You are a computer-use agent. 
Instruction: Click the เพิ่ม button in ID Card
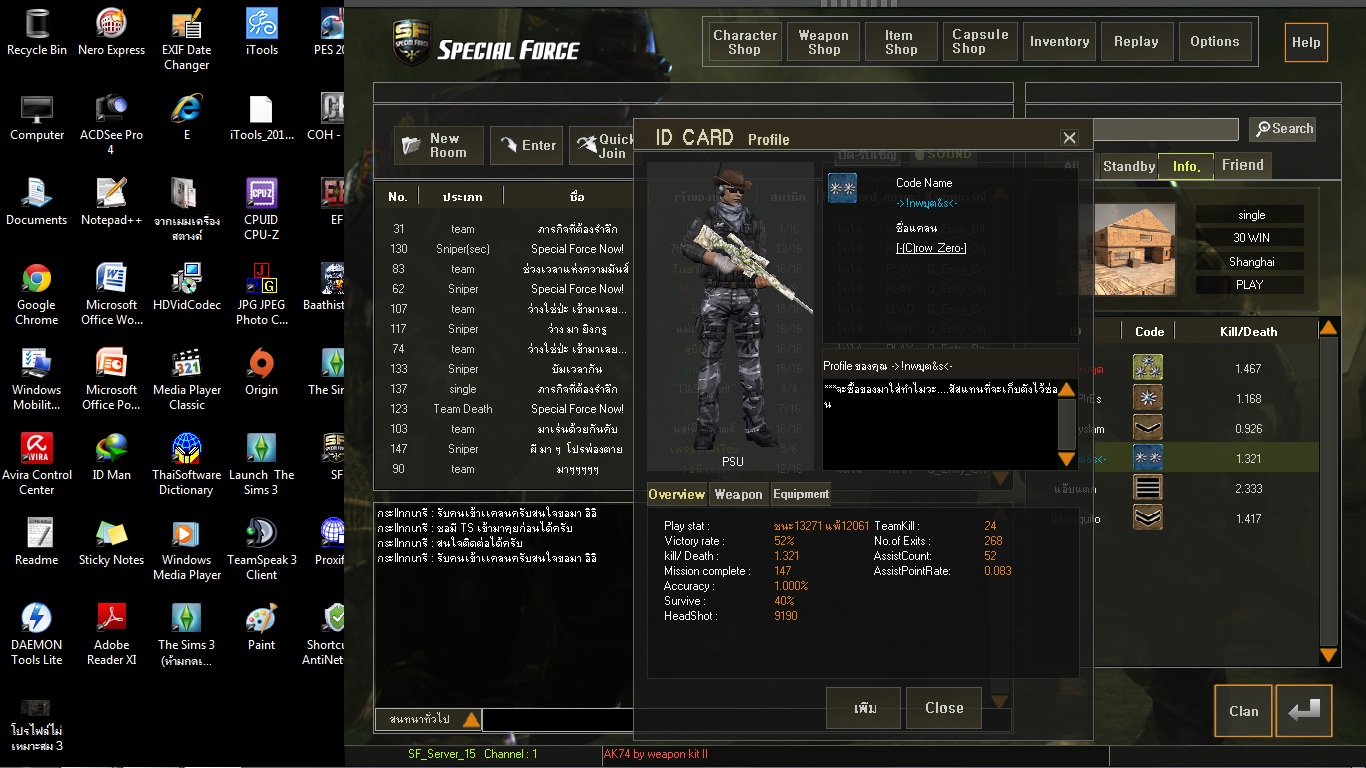point(864,708)
